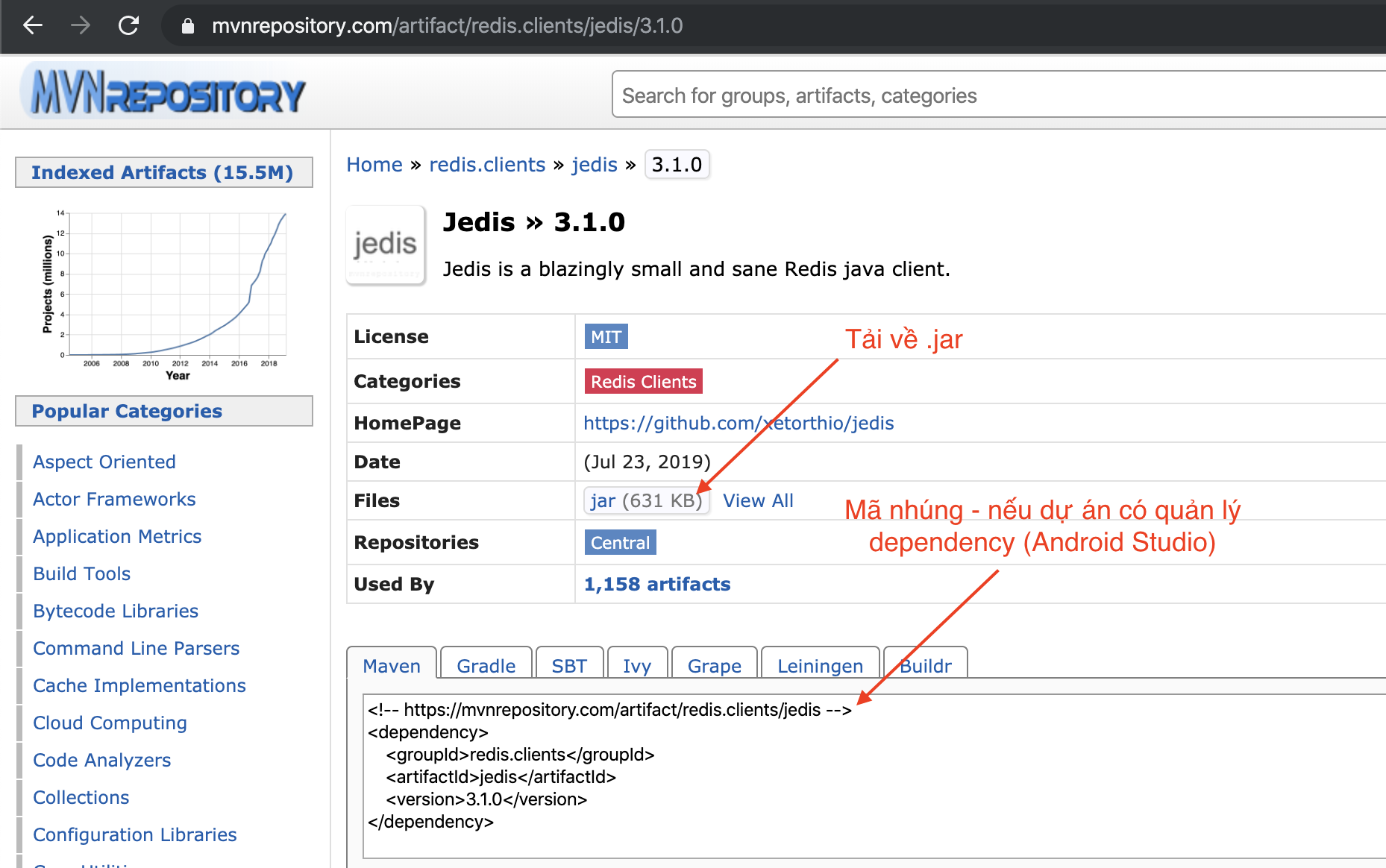Image resolution: width=1386 pixels, height=868 pixels.
Task: Open the indexed artifacts growth chart
Action: click(165, 295)
